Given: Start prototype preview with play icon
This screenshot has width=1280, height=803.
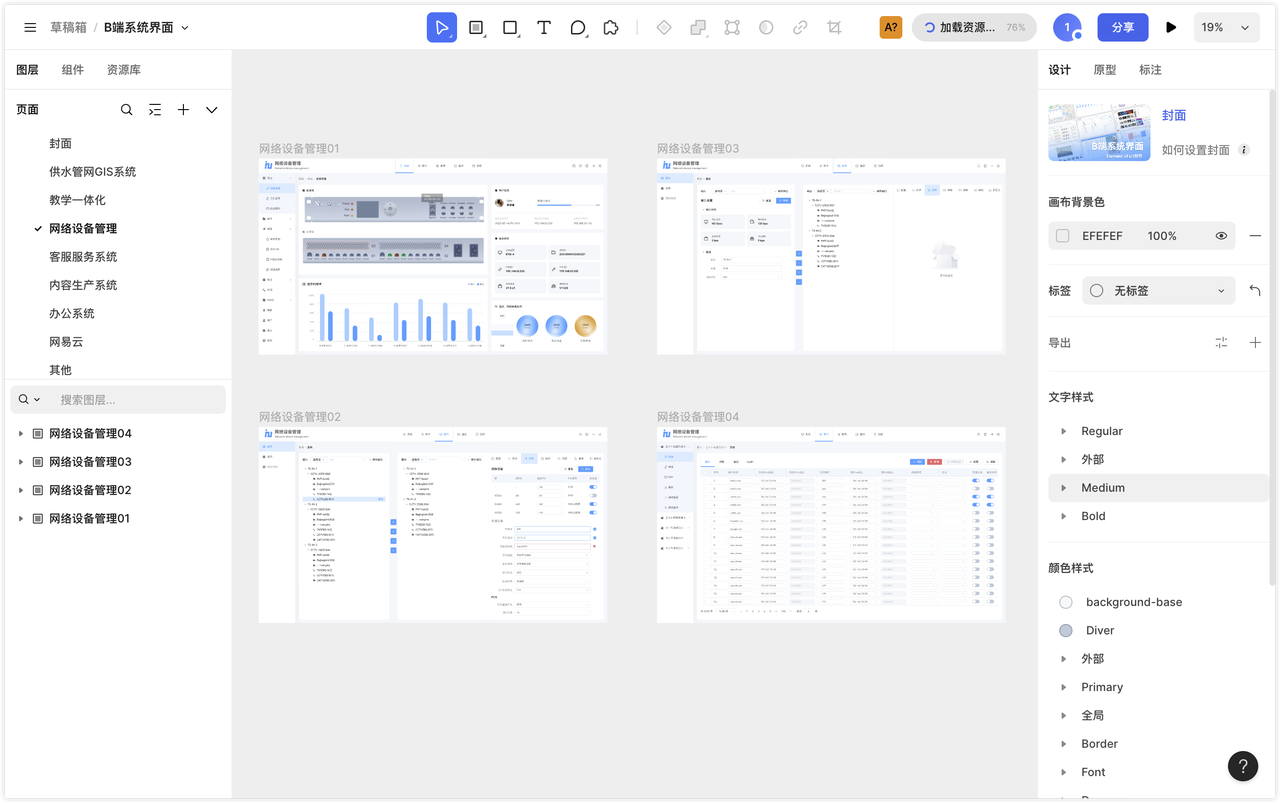Looking at the screenshot, I should pos(1171,28).
